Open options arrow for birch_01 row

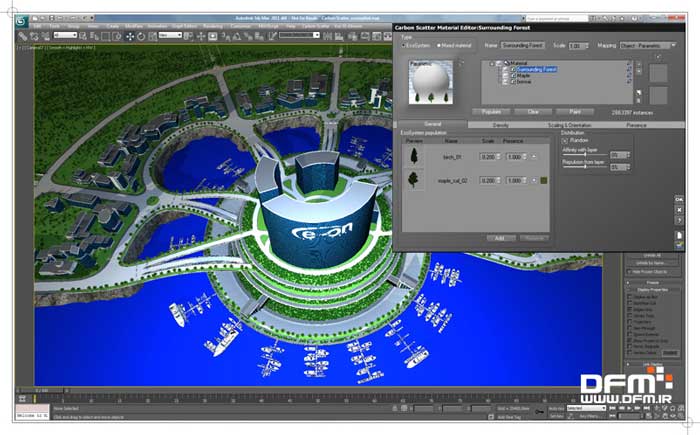tap(534, 157)
